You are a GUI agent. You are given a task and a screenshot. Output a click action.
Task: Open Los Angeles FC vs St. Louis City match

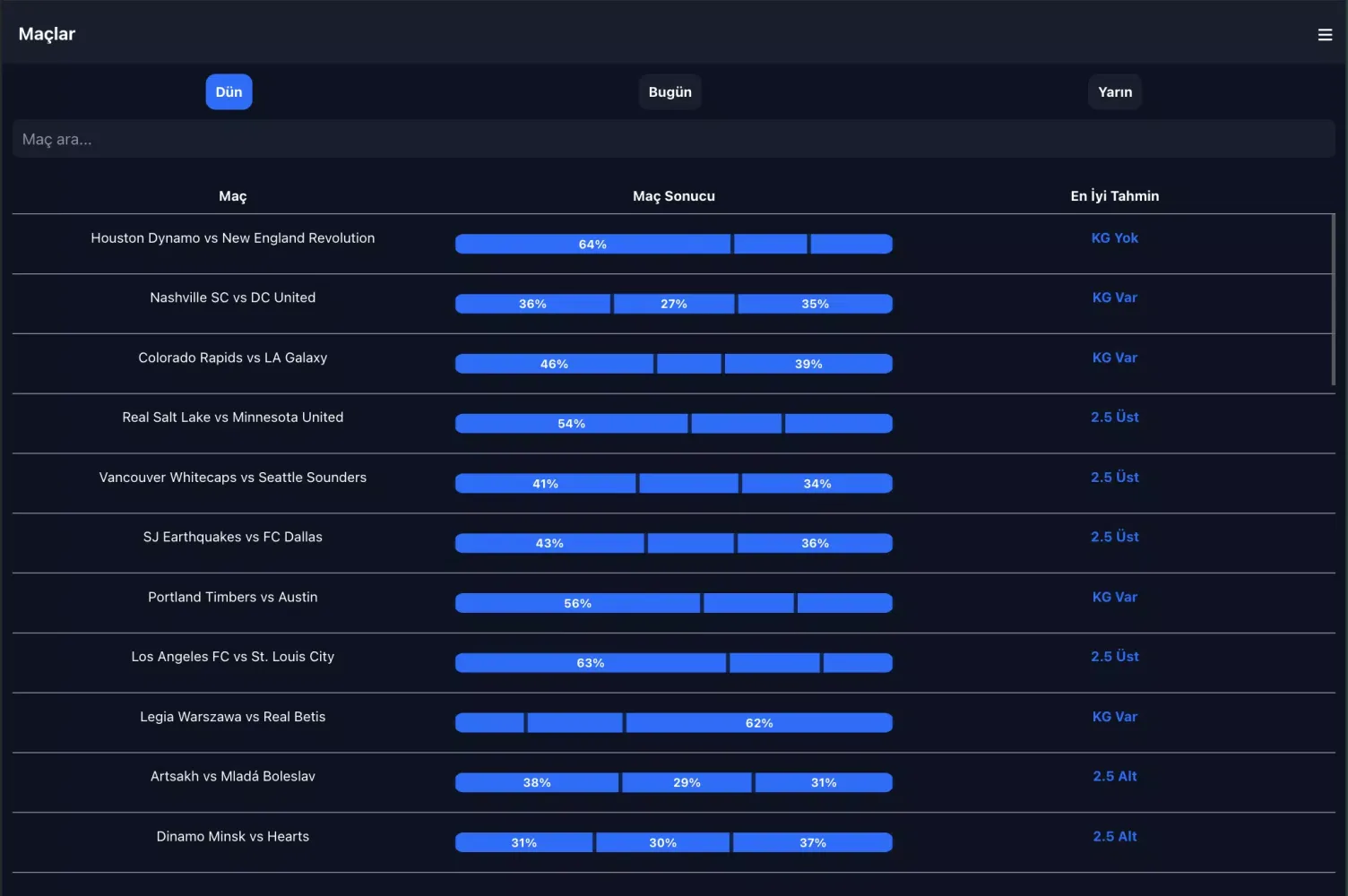(233, 656)
